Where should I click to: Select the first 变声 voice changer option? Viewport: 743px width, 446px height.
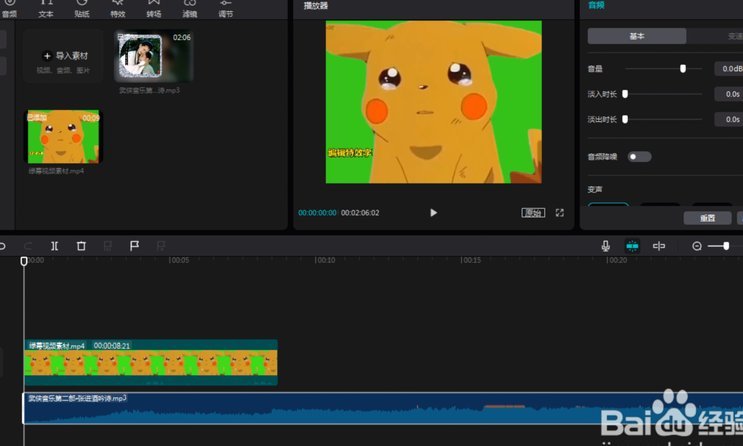pos(608,204)
